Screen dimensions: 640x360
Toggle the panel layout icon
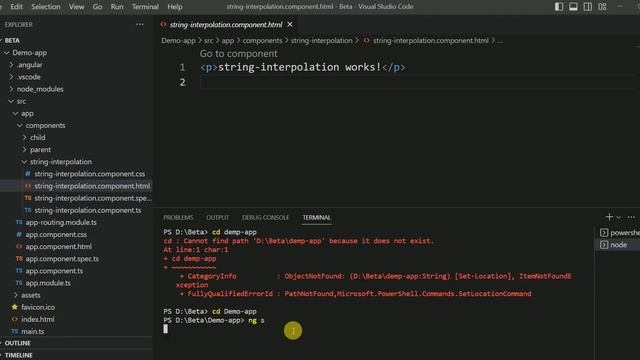[x=573, y=7]
